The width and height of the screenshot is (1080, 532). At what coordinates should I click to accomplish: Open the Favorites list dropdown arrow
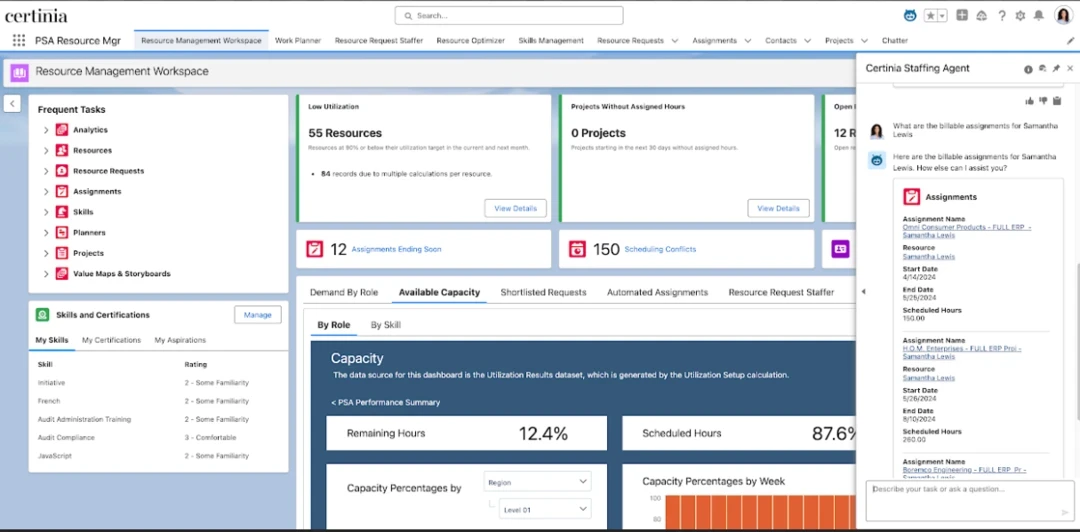pos(941,16)
